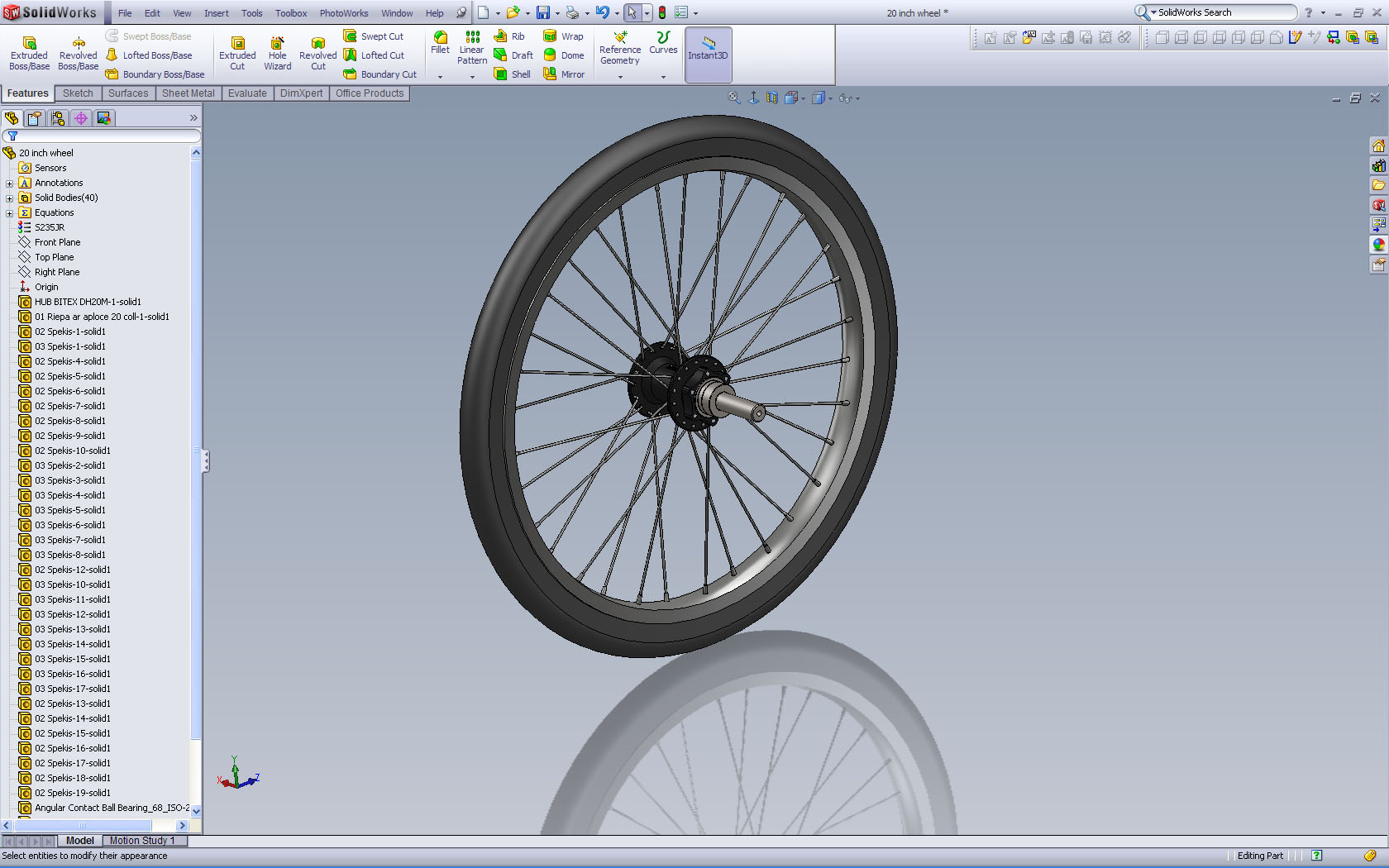Select the Boundary Boss/Base tool
The height and width of the screenshot is (868, 1389).
(x=155, y=74)
